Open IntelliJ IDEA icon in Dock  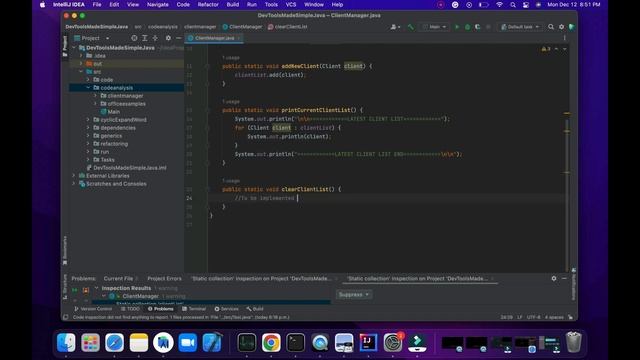(x=368, y=342)
